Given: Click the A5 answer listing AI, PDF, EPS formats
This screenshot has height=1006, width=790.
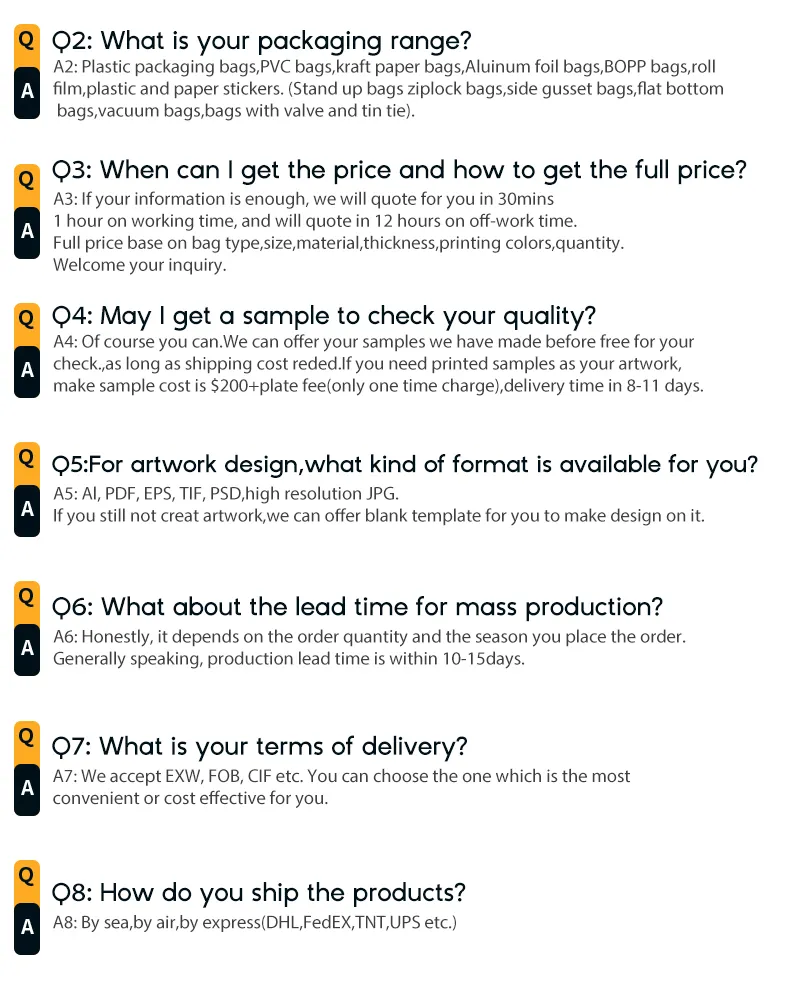Looking at the screenshot, I should (225, 493).
